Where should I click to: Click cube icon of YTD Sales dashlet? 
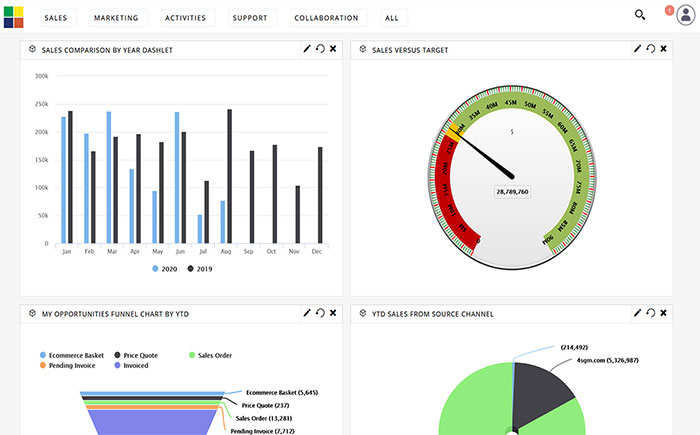coord(362,313)
